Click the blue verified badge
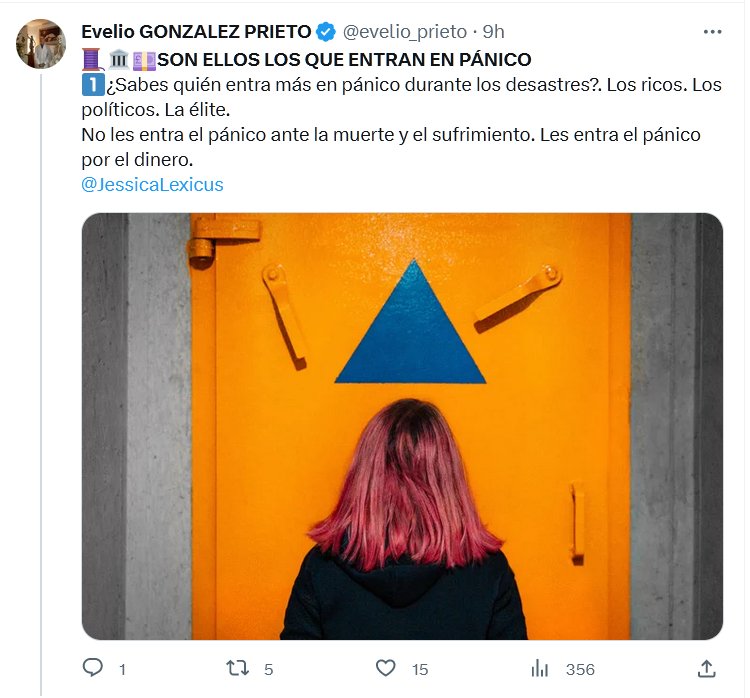Image resolution: width=750 pixels, height=698 pixels. pos(326,32)
